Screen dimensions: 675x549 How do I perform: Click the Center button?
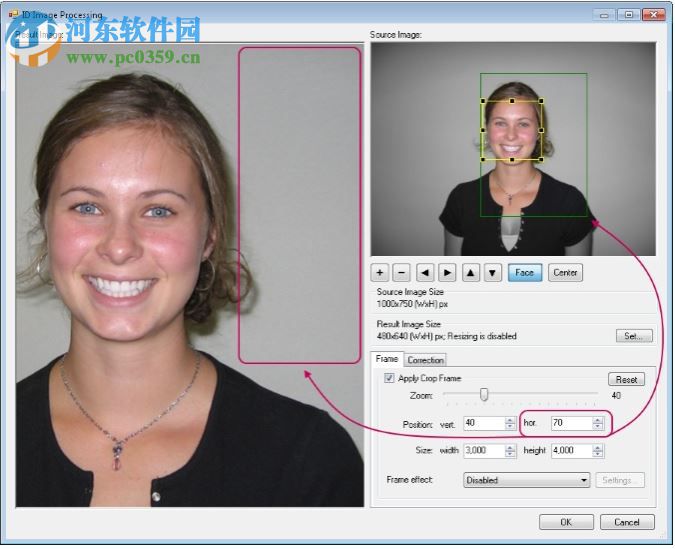click(x=565, y=273)
